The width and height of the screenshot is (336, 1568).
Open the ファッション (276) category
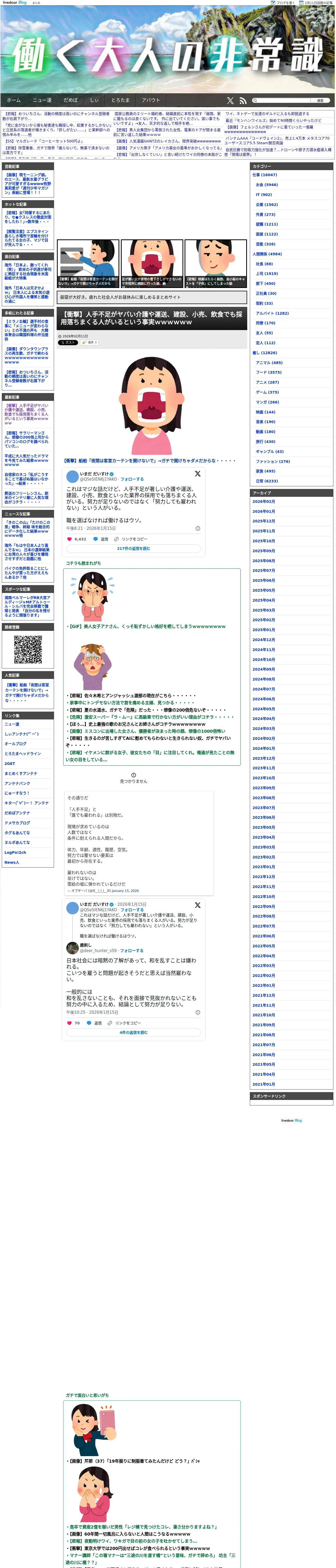[273, 462]
